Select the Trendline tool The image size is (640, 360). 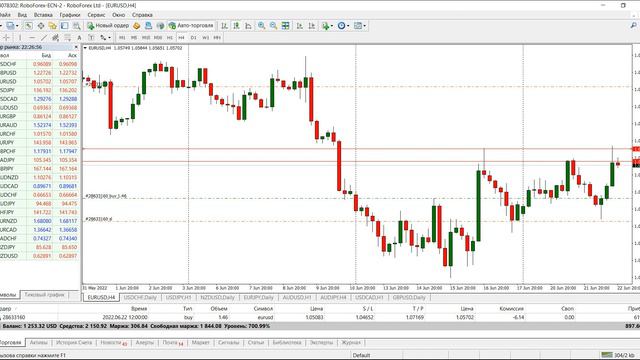coord(44,38)
